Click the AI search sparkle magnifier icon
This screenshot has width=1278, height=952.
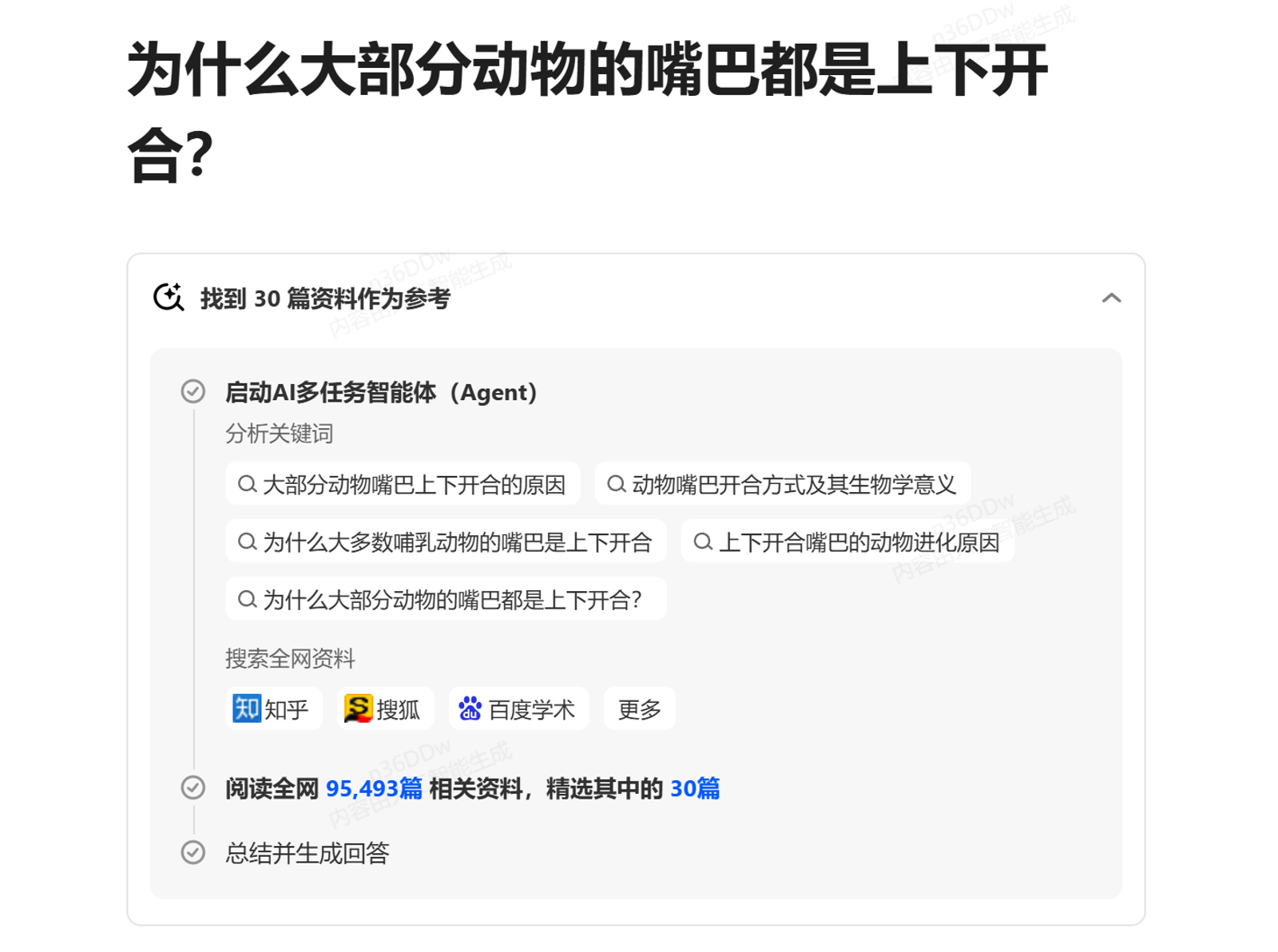(169, 297)
